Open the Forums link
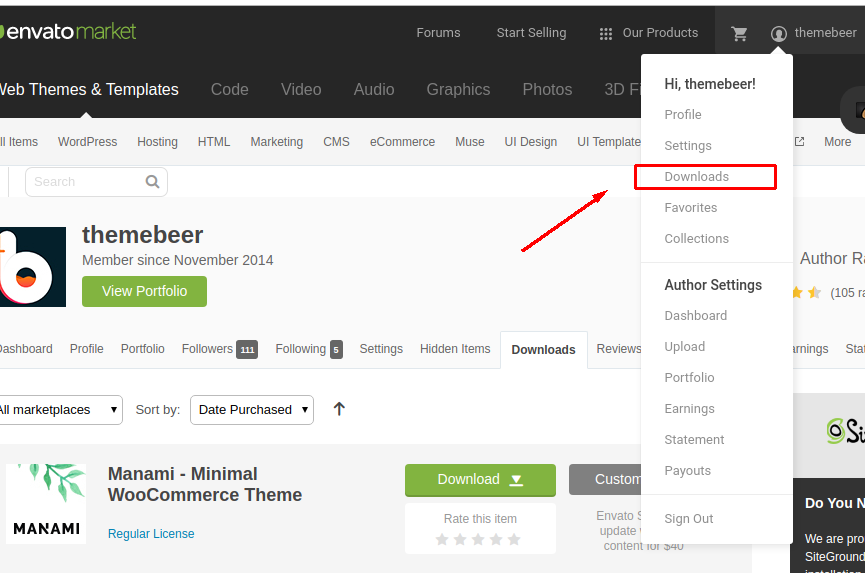This screenshot has height=573, width=865. click(438, 33)
